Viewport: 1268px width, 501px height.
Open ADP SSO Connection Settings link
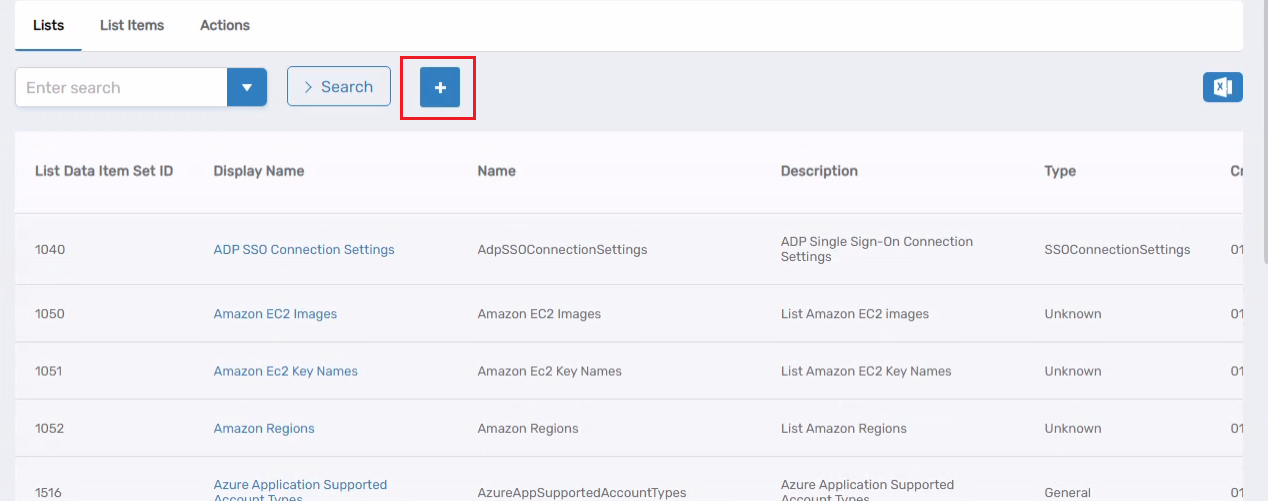(x=304, y=249)
